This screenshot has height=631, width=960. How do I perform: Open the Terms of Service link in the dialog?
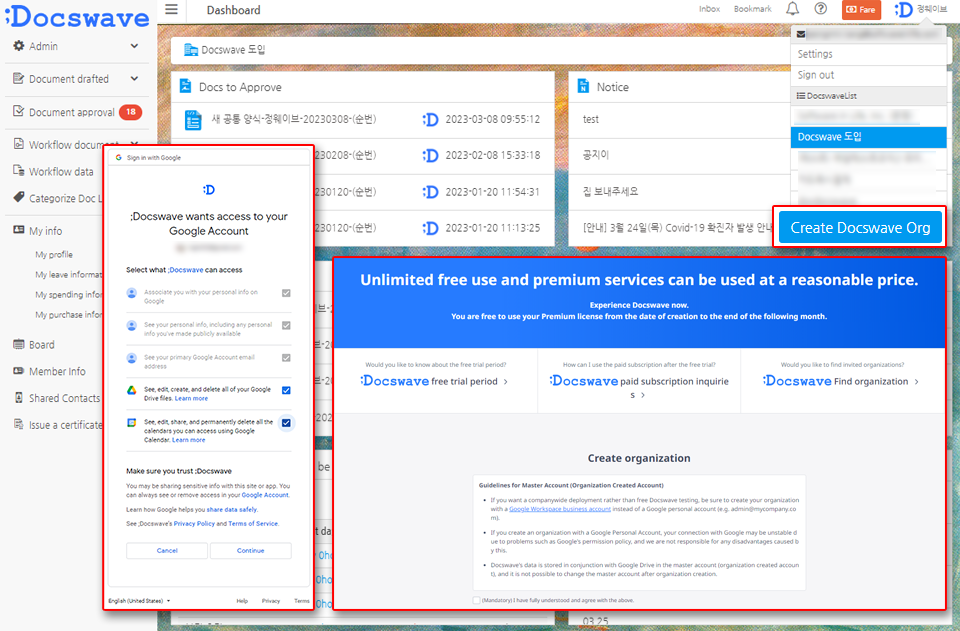click(x=253, y=524)
